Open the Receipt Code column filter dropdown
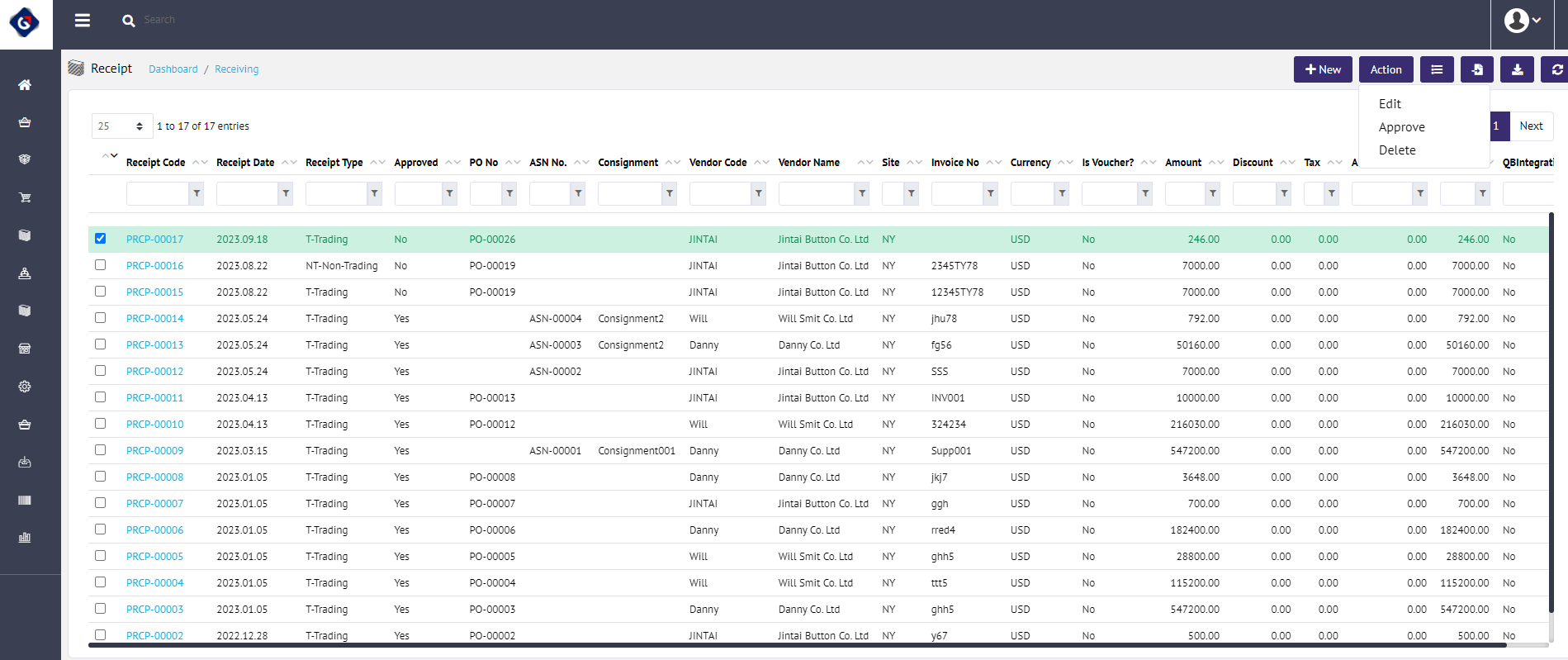Viewport: 1568px width, 660px height. [x=197, y=193]
